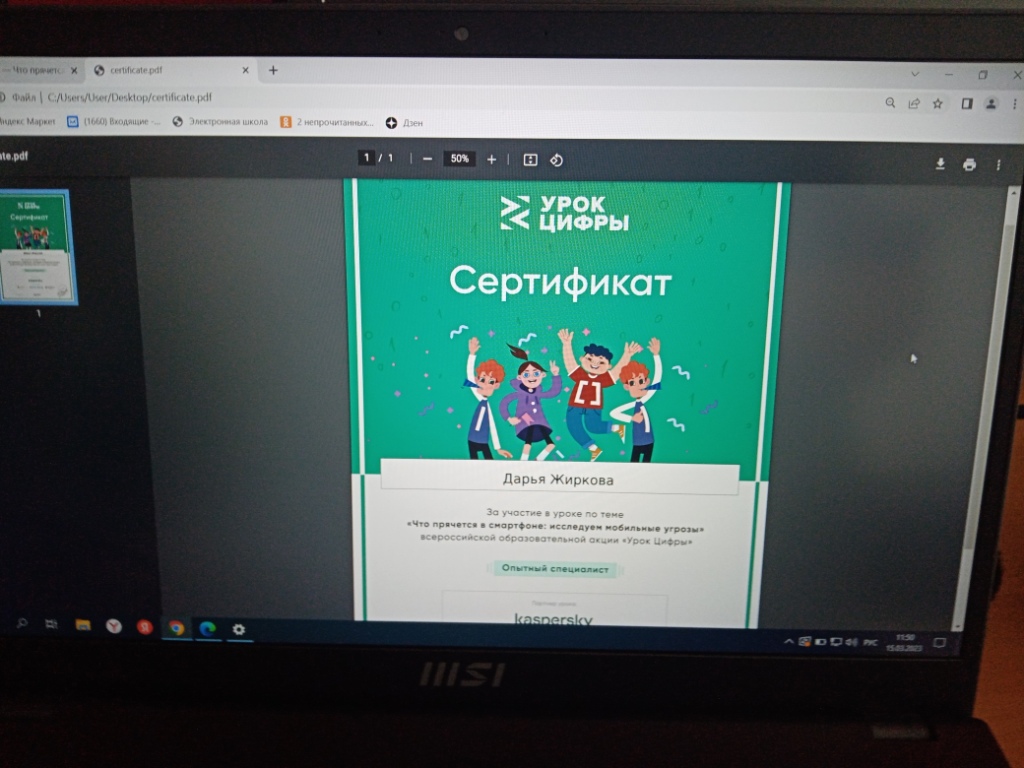1024x768 pixels.
Task: Open Chrome three-dot menu
Action: [x=1014, y=103]
